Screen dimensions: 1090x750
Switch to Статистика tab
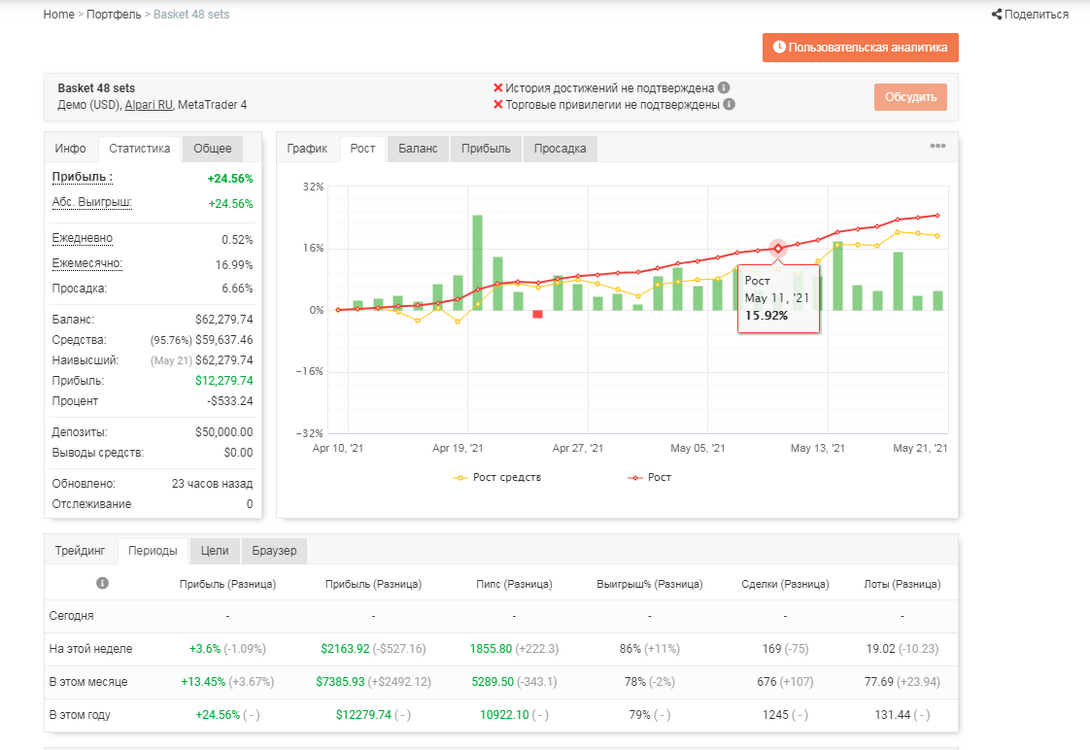(140, 149)
